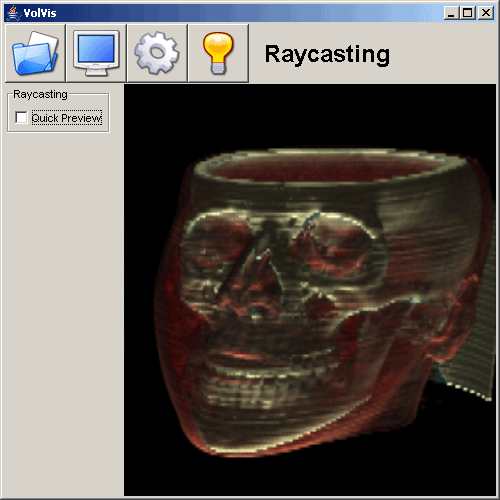Click the Raycasting group box title
The height and width of the screenshot is (500, 500).
(x=40, y=94)
